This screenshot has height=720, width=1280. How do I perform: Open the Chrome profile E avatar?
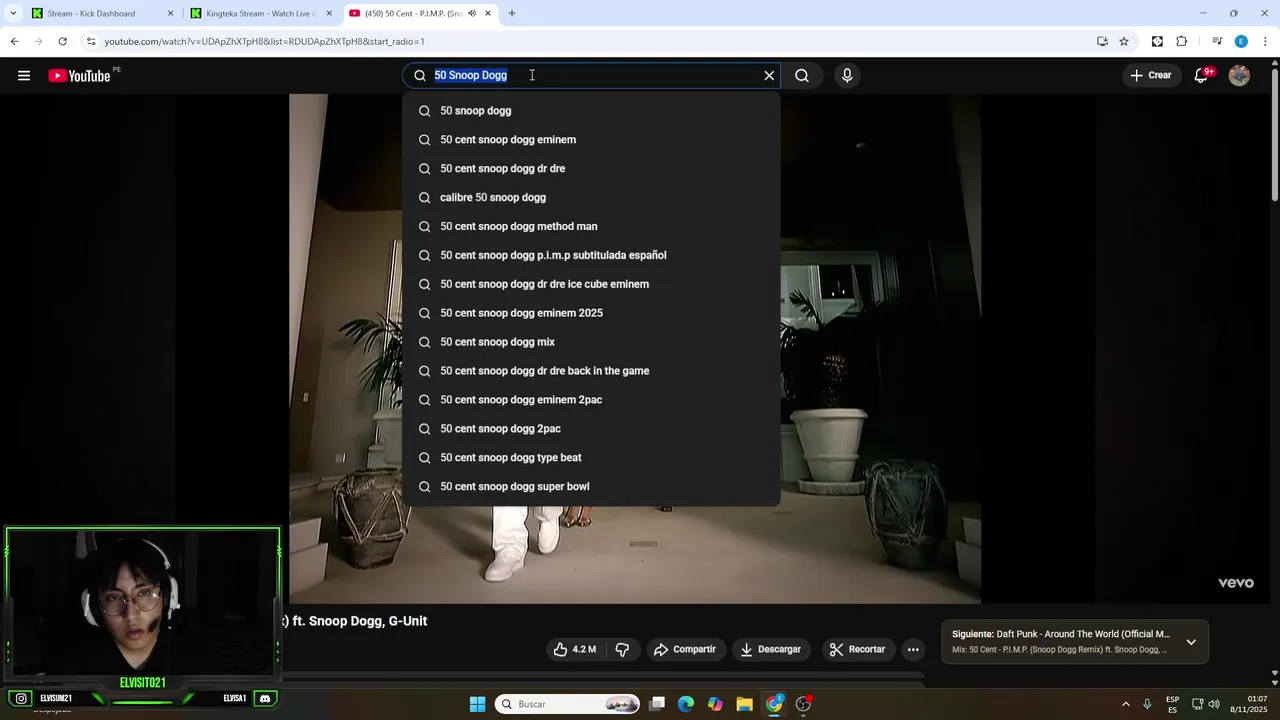(1241, 42)
